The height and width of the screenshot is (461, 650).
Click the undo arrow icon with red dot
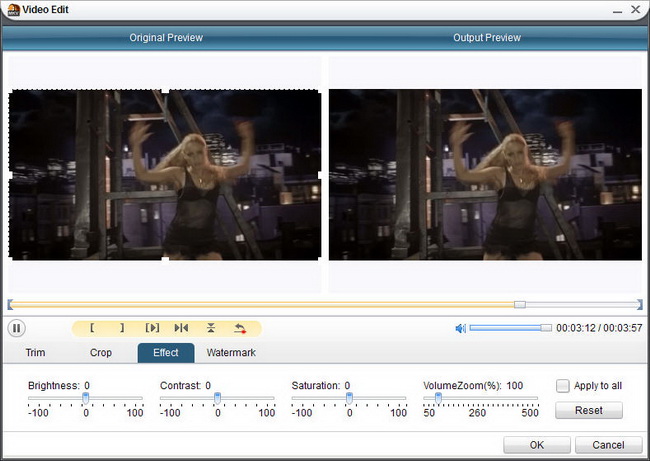(x=240, y=328)
